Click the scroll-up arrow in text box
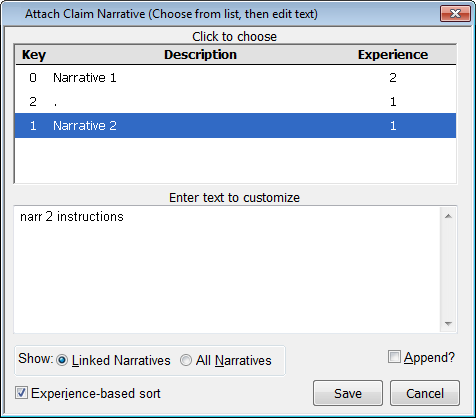The image size is (476, 418). (448, 216)
